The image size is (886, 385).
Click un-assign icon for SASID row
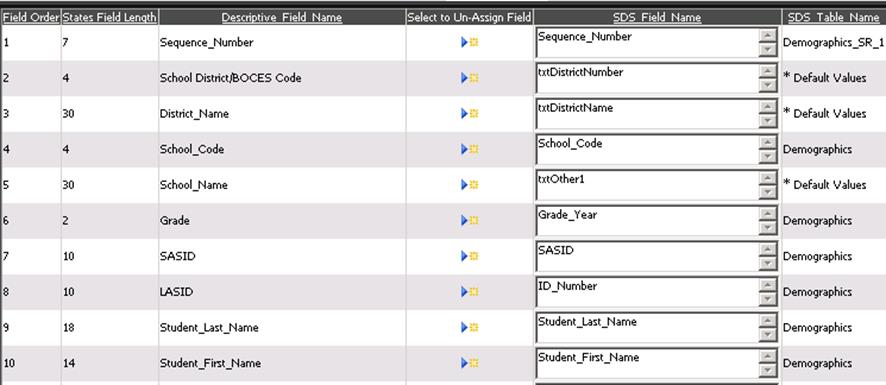tap(470, 256)
